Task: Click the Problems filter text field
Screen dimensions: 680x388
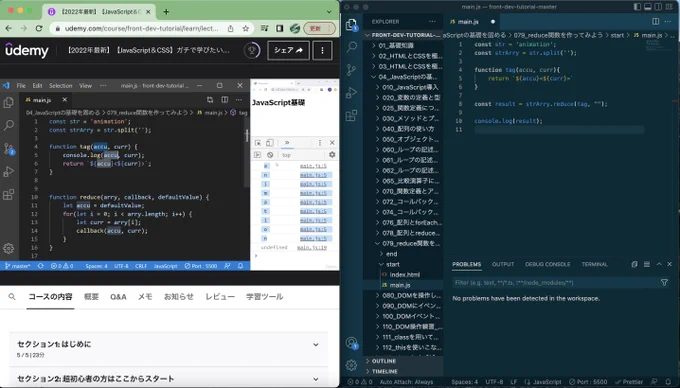Action: click(555, 282)
